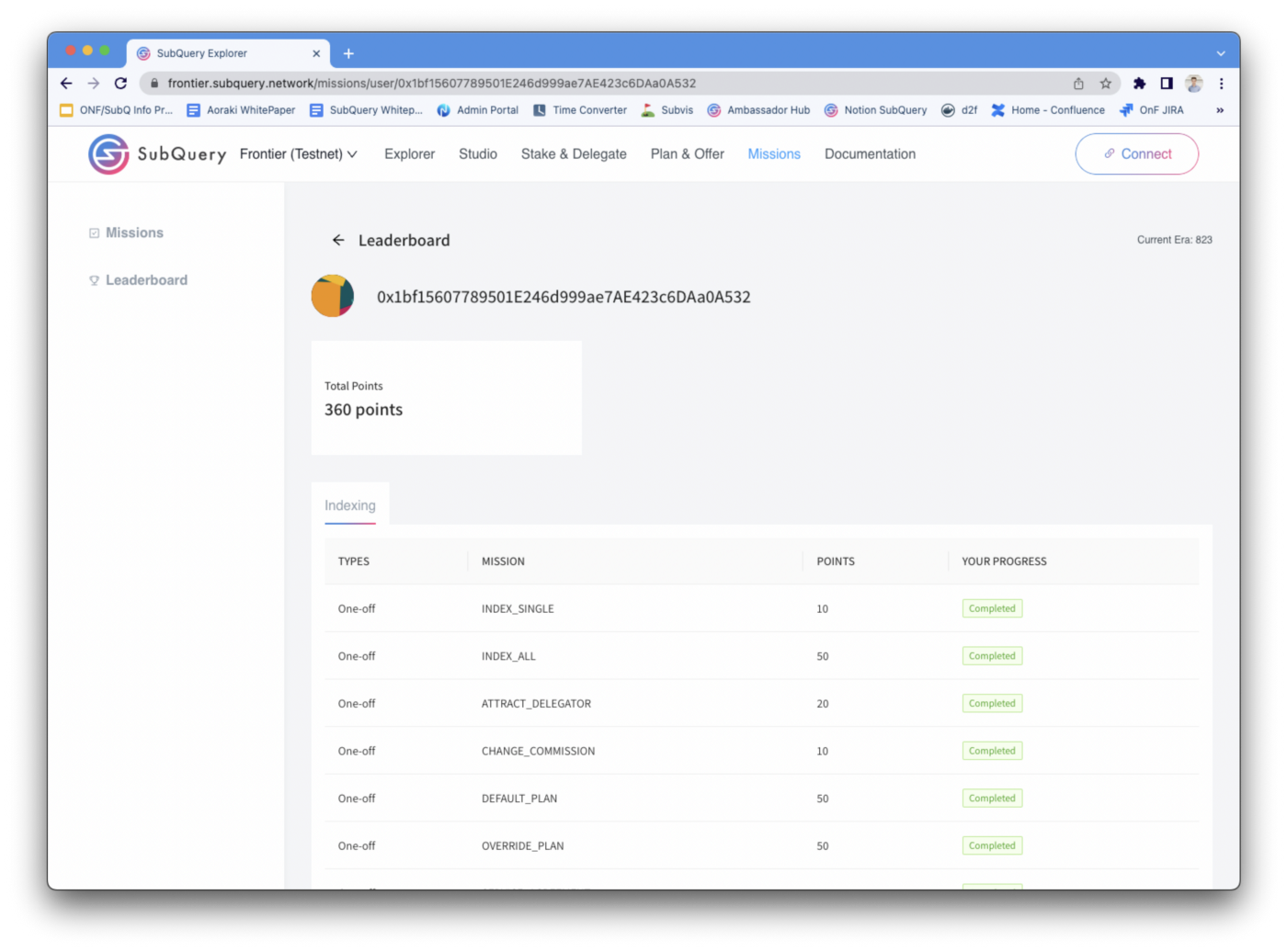1287x952 pixels.
Task: Click the DEFAULT_PLAN mission name
Action: coord(519,799)
